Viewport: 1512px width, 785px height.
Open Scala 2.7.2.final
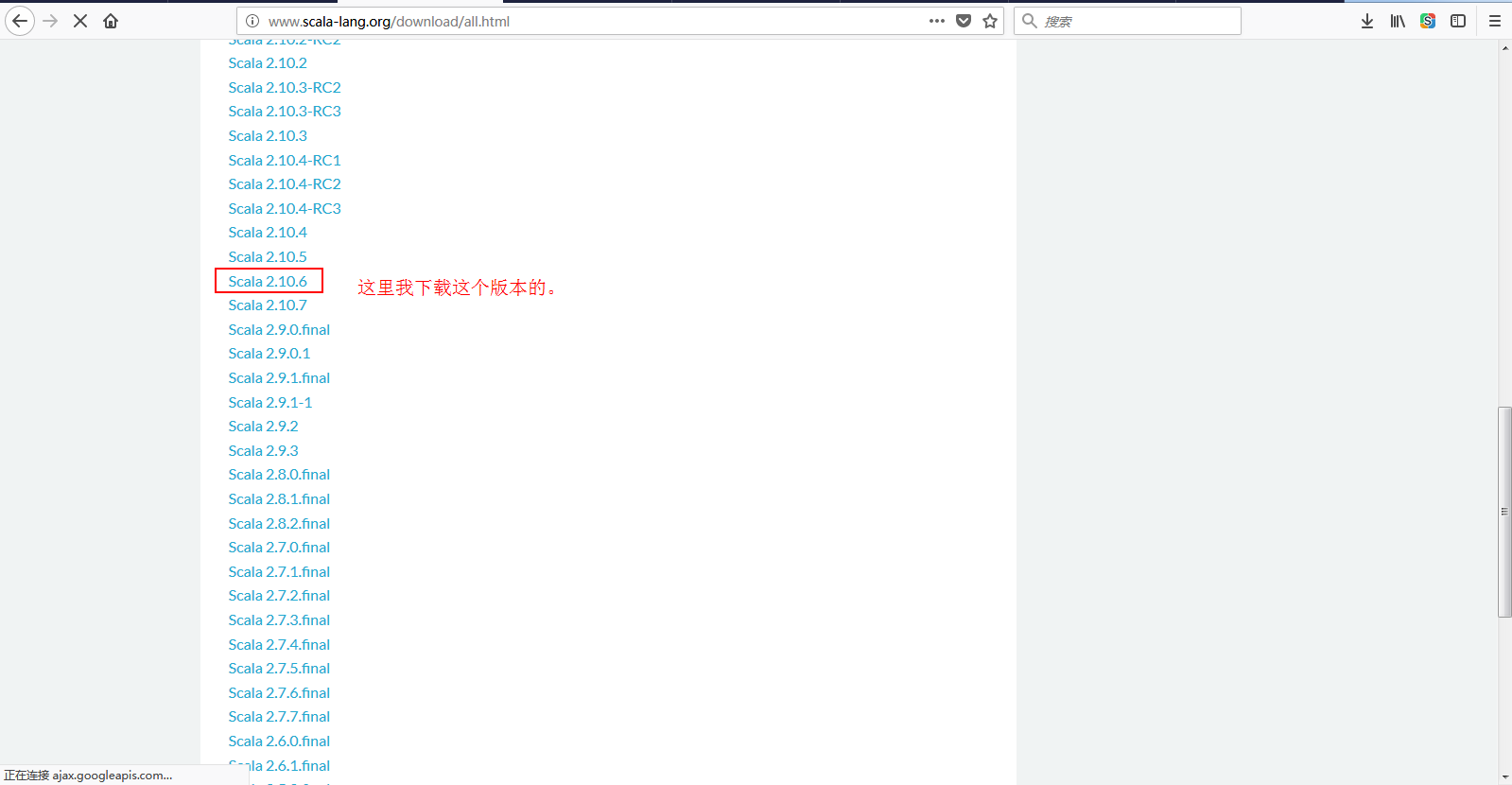279,596
